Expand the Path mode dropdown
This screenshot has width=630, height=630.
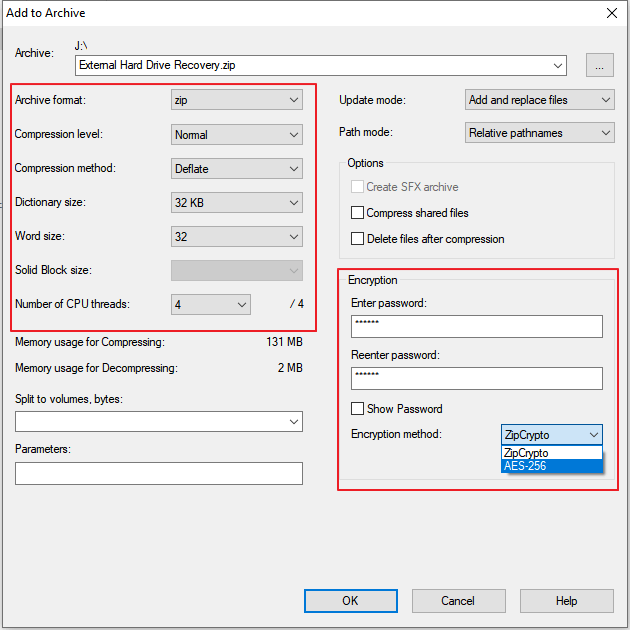tap(540, 133)
